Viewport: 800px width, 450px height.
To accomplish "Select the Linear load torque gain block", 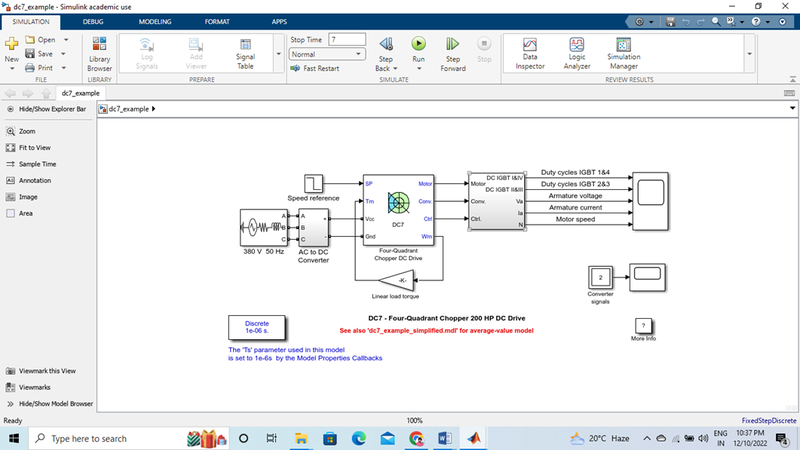I will tap(396, 280).
